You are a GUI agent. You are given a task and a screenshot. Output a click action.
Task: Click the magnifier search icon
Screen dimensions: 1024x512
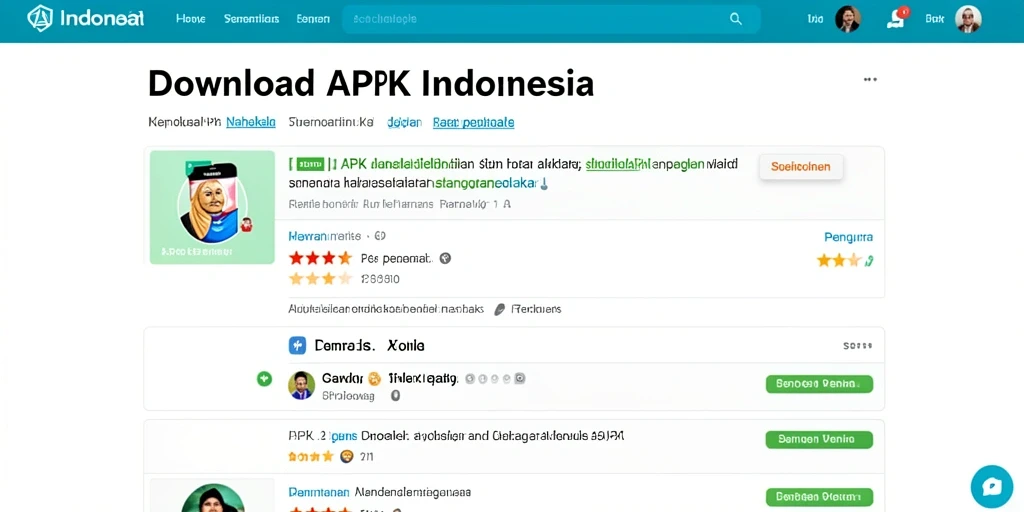point(736,19)
